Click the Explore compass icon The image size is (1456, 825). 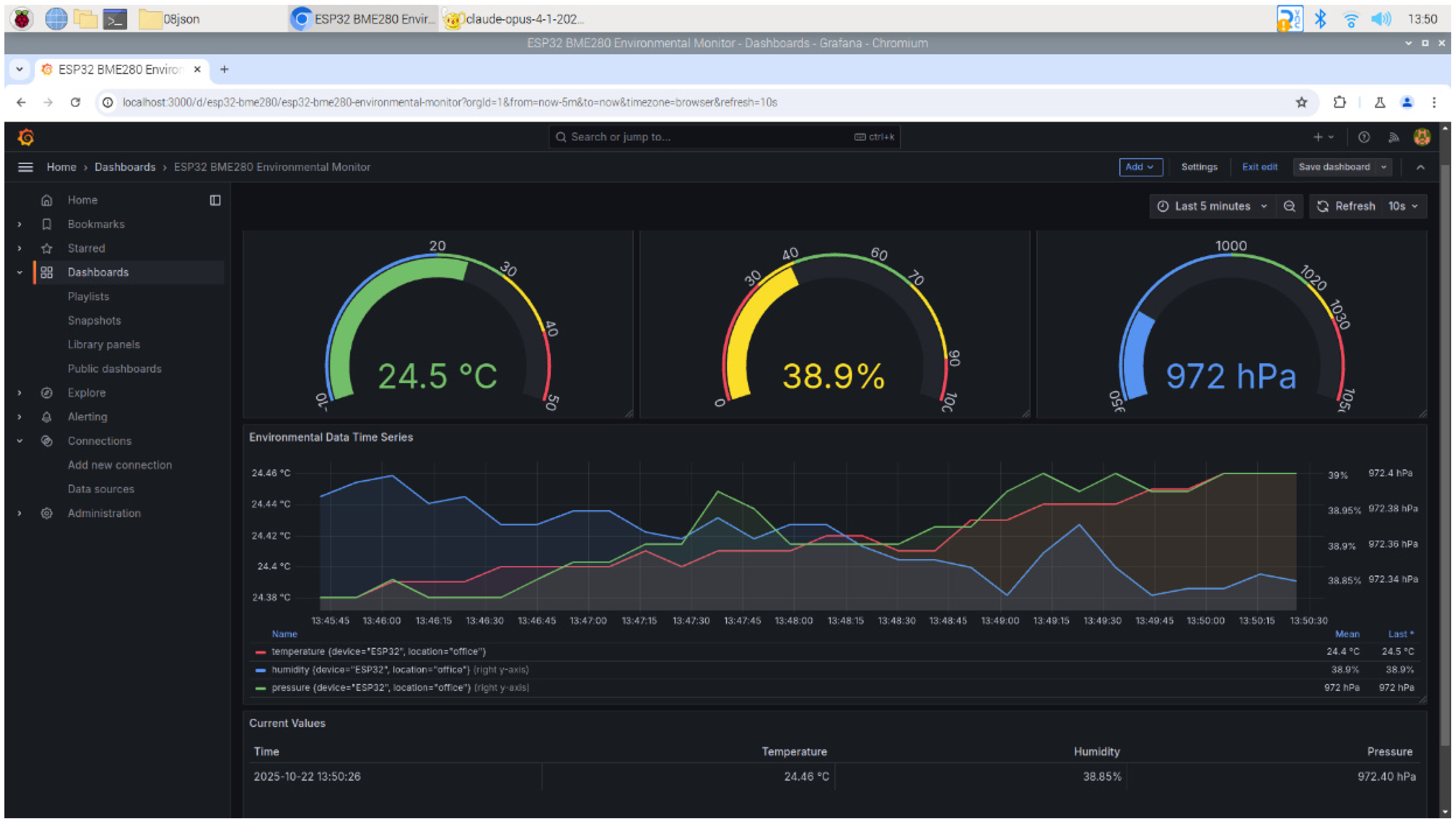pyautogui.click(x=47, y=393)
